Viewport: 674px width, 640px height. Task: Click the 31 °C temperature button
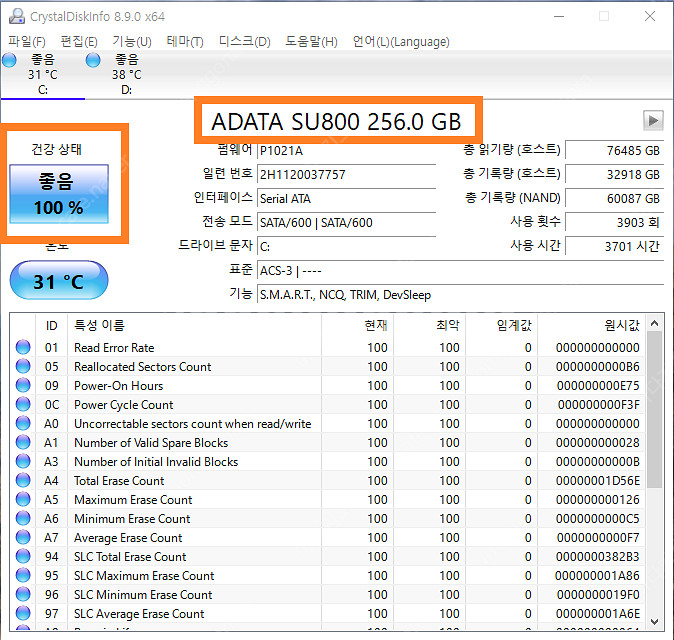(59, 280)
